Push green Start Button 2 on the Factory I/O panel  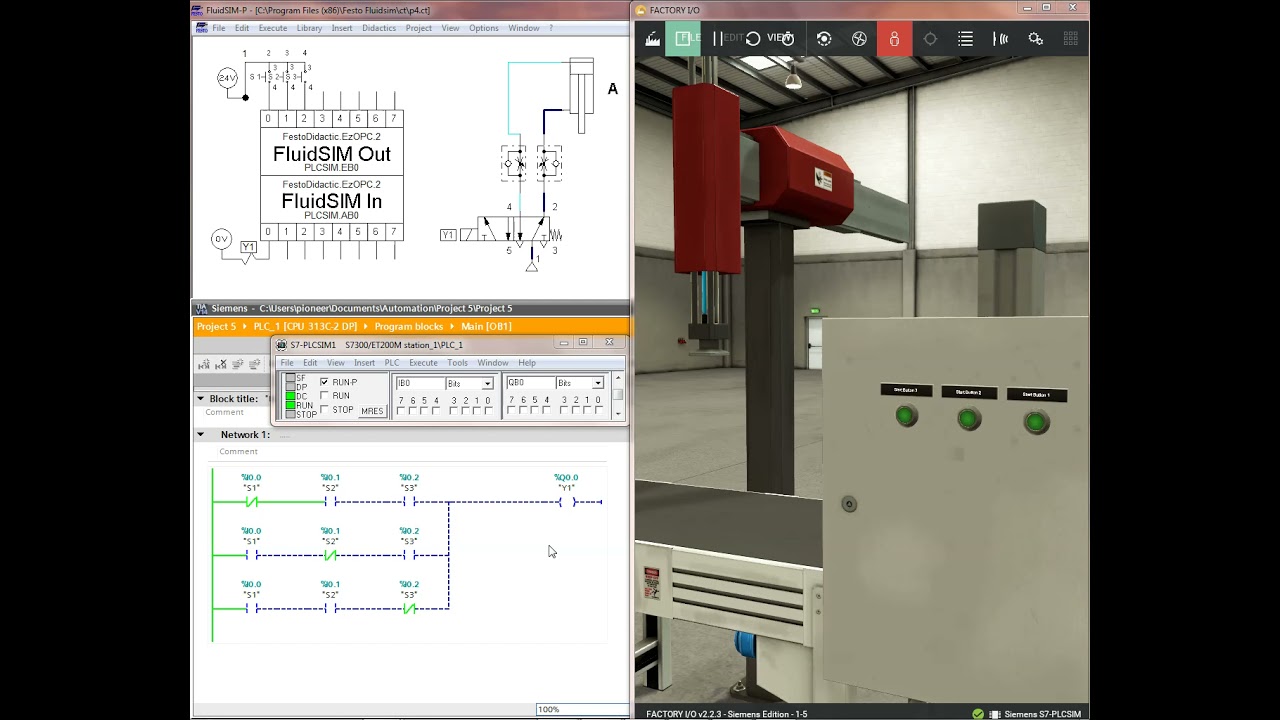tap(968, 419)
